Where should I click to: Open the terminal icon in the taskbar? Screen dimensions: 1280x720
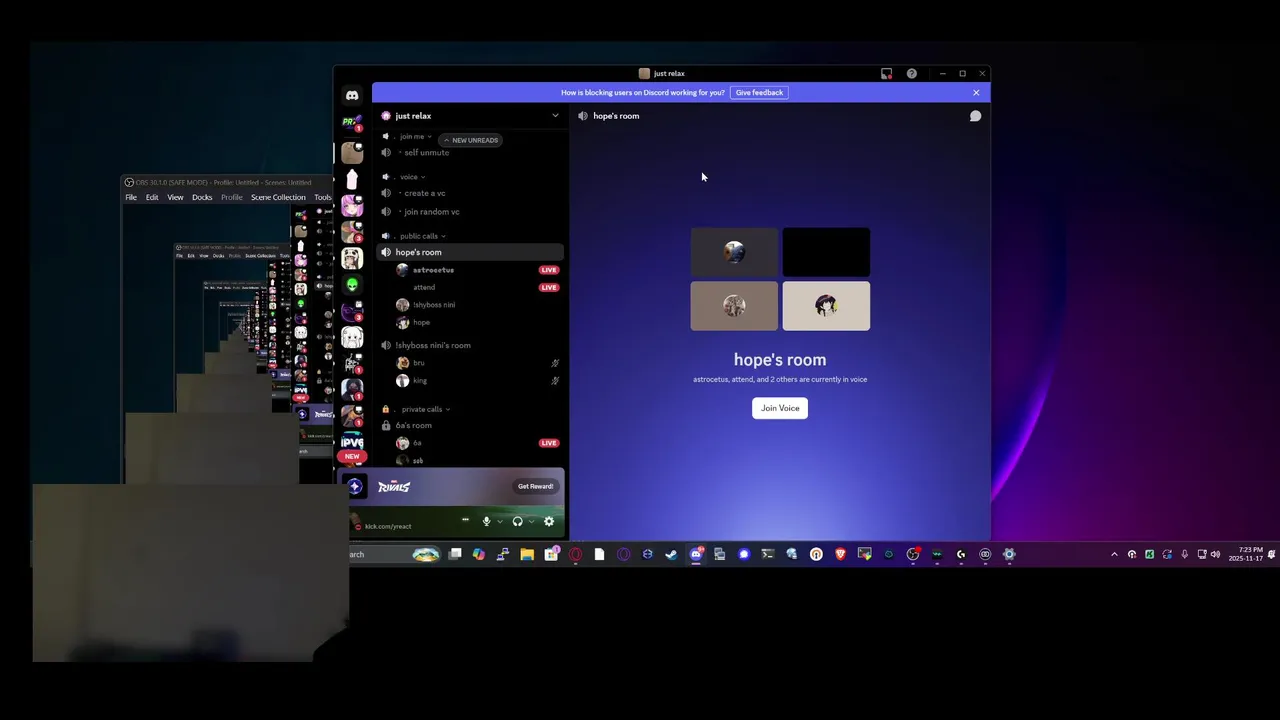point(767,554)
